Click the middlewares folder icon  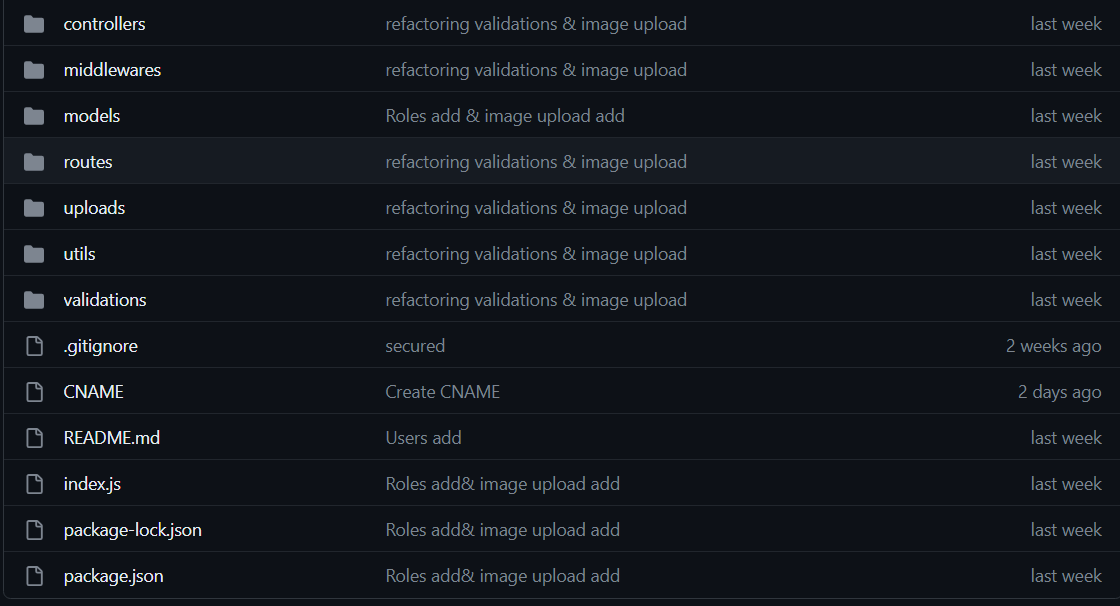(34, 70)
